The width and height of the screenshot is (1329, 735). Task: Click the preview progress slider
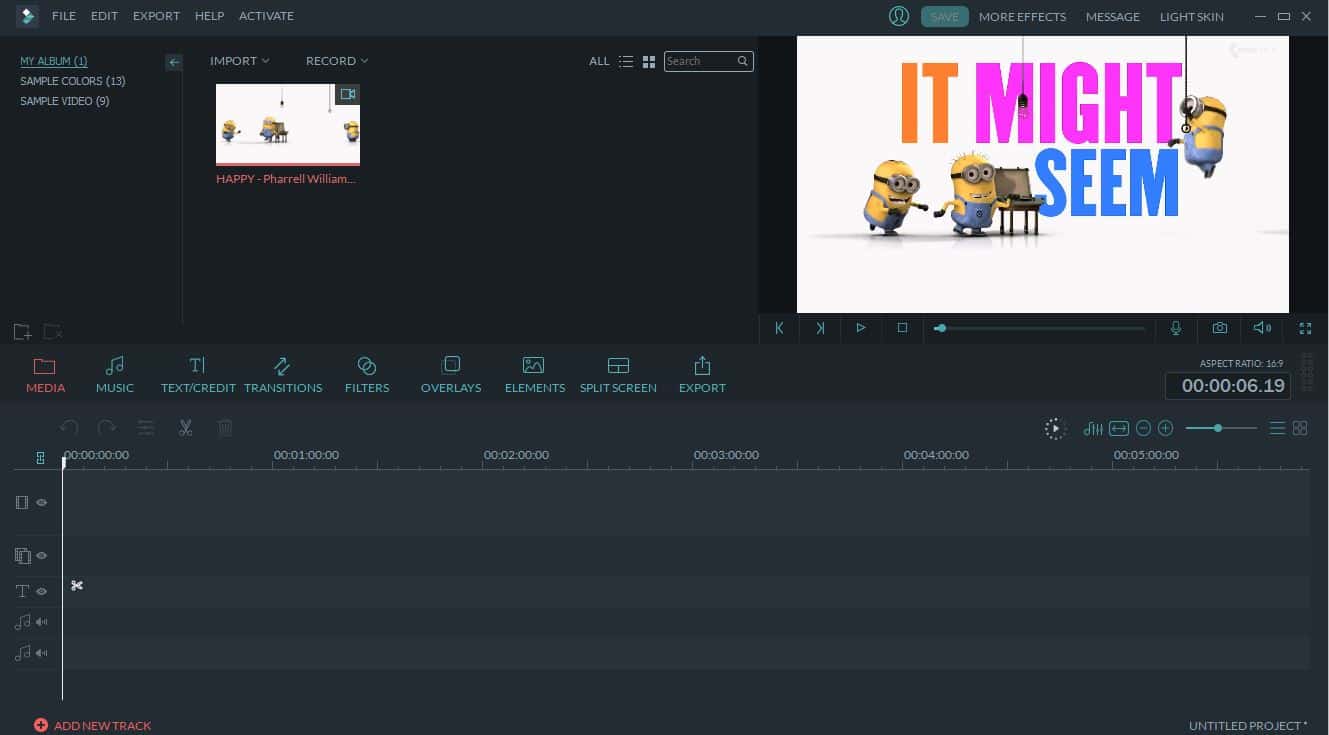click(1040, 328)
